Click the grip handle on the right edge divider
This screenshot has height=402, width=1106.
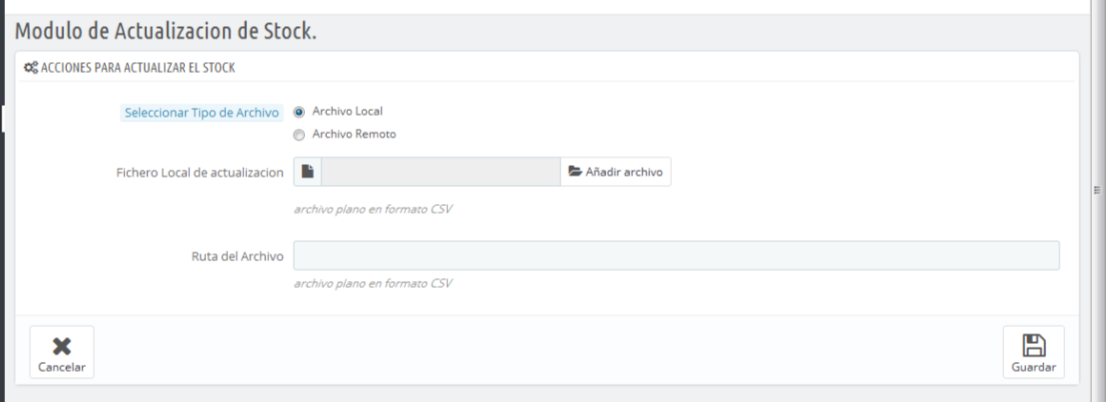(x=1097, y=190)
